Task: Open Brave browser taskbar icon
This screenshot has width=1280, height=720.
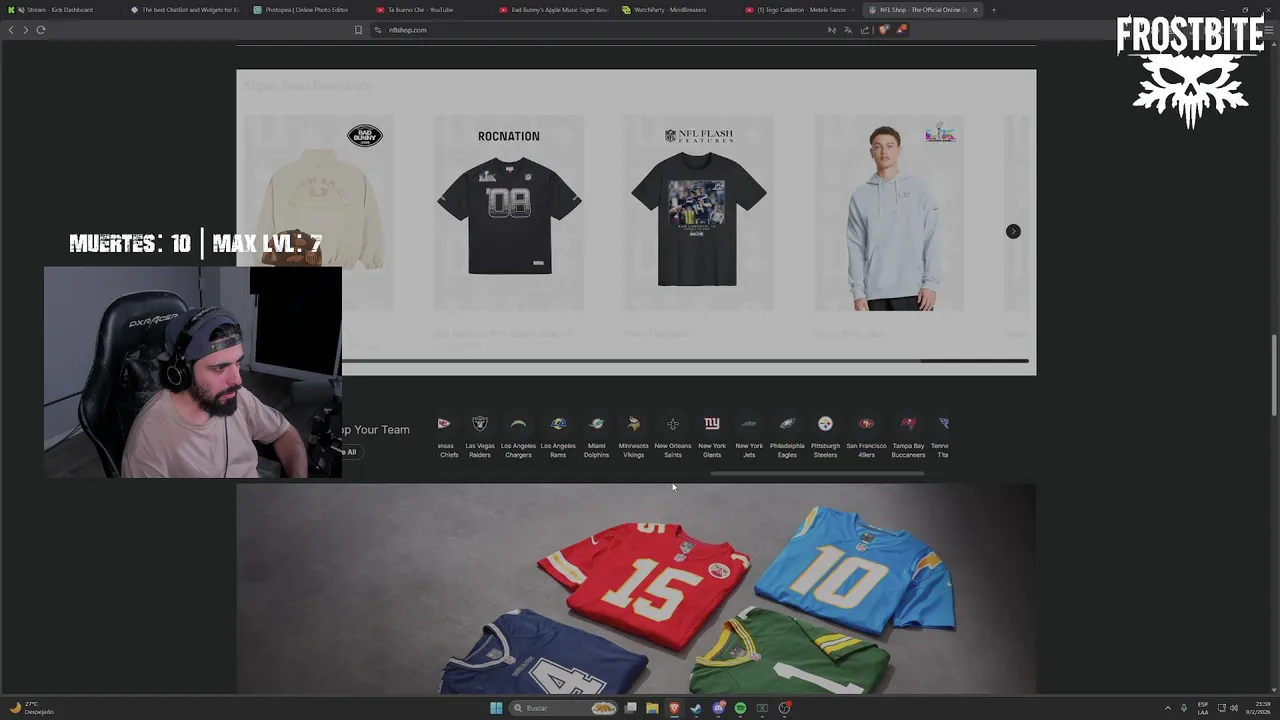Action: pyautogui.click(x=674, y=708)
